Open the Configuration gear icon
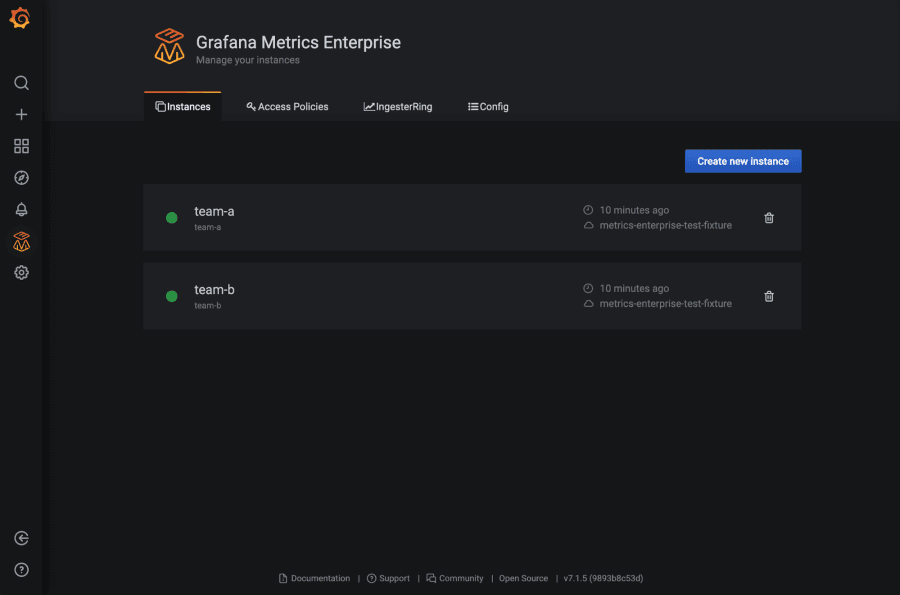Image resolution: width=900 pixels, height=595 pixels. coord(21,272)
